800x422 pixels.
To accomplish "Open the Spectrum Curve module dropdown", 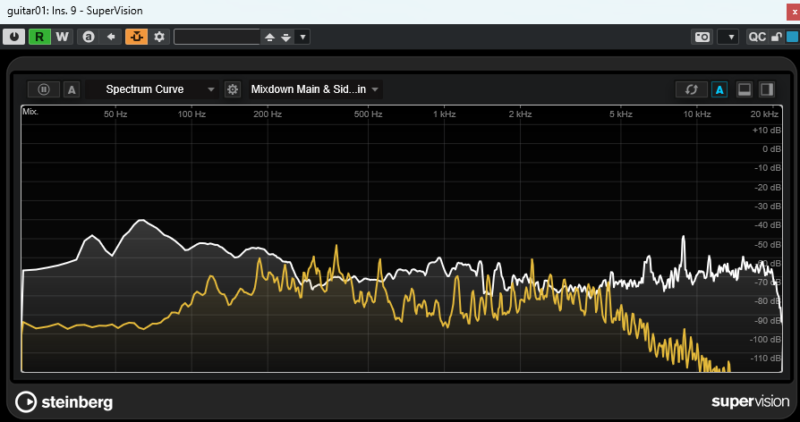I will [152, 89].
